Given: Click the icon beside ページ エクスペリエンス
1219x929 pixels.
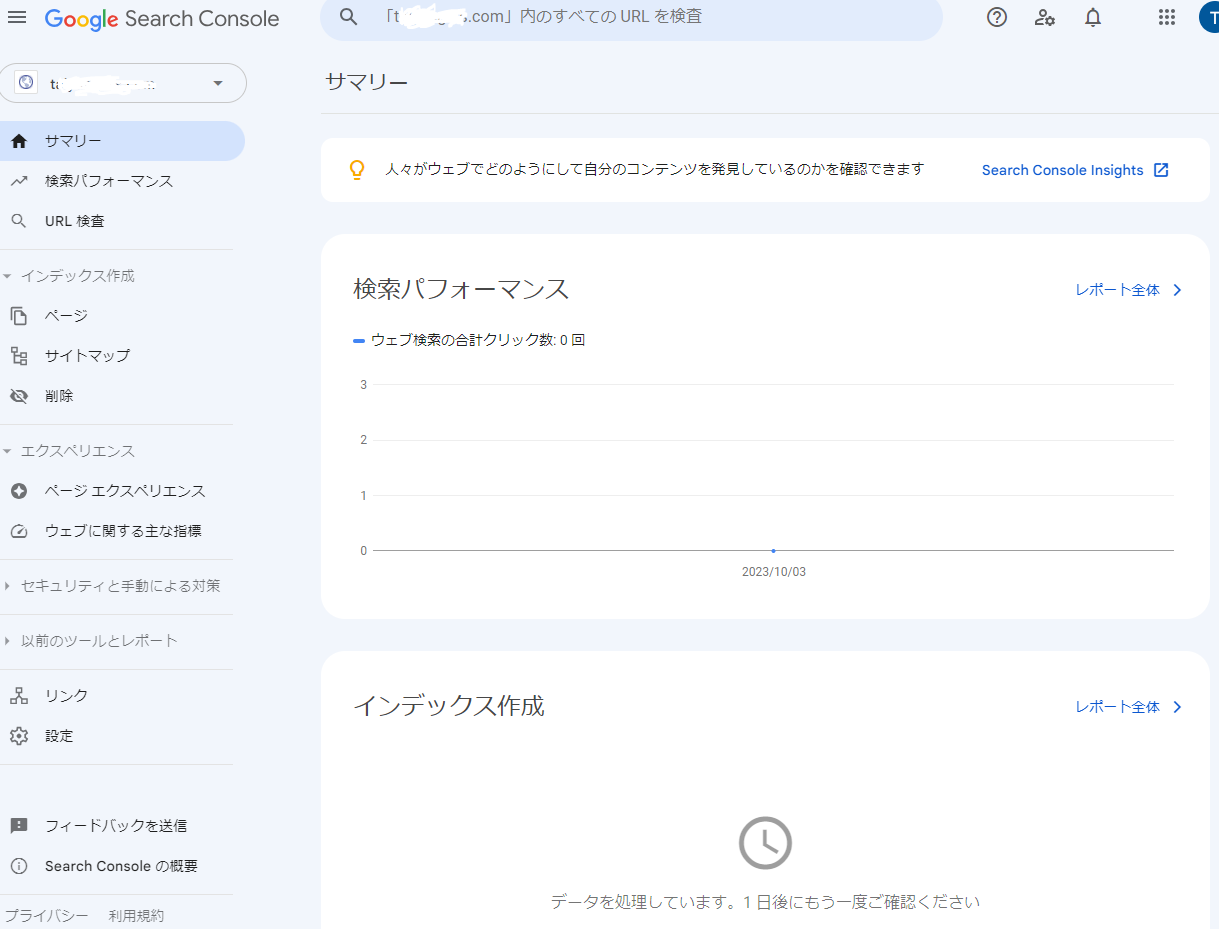Looking at the screenshot, I should pos(19,491).
